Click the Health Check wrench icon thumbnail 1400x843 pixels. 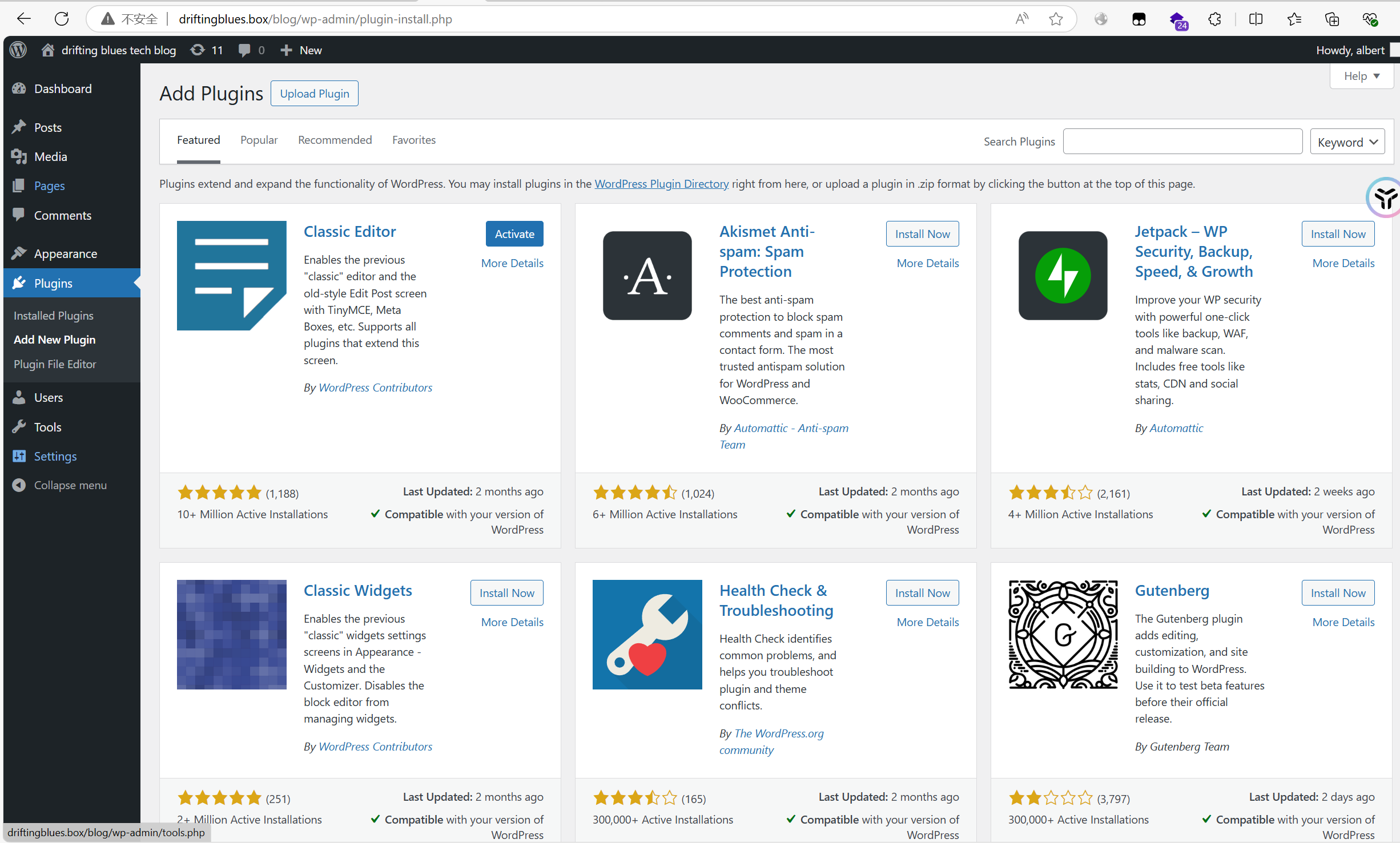pyautogui.click(x=647, y=635)
